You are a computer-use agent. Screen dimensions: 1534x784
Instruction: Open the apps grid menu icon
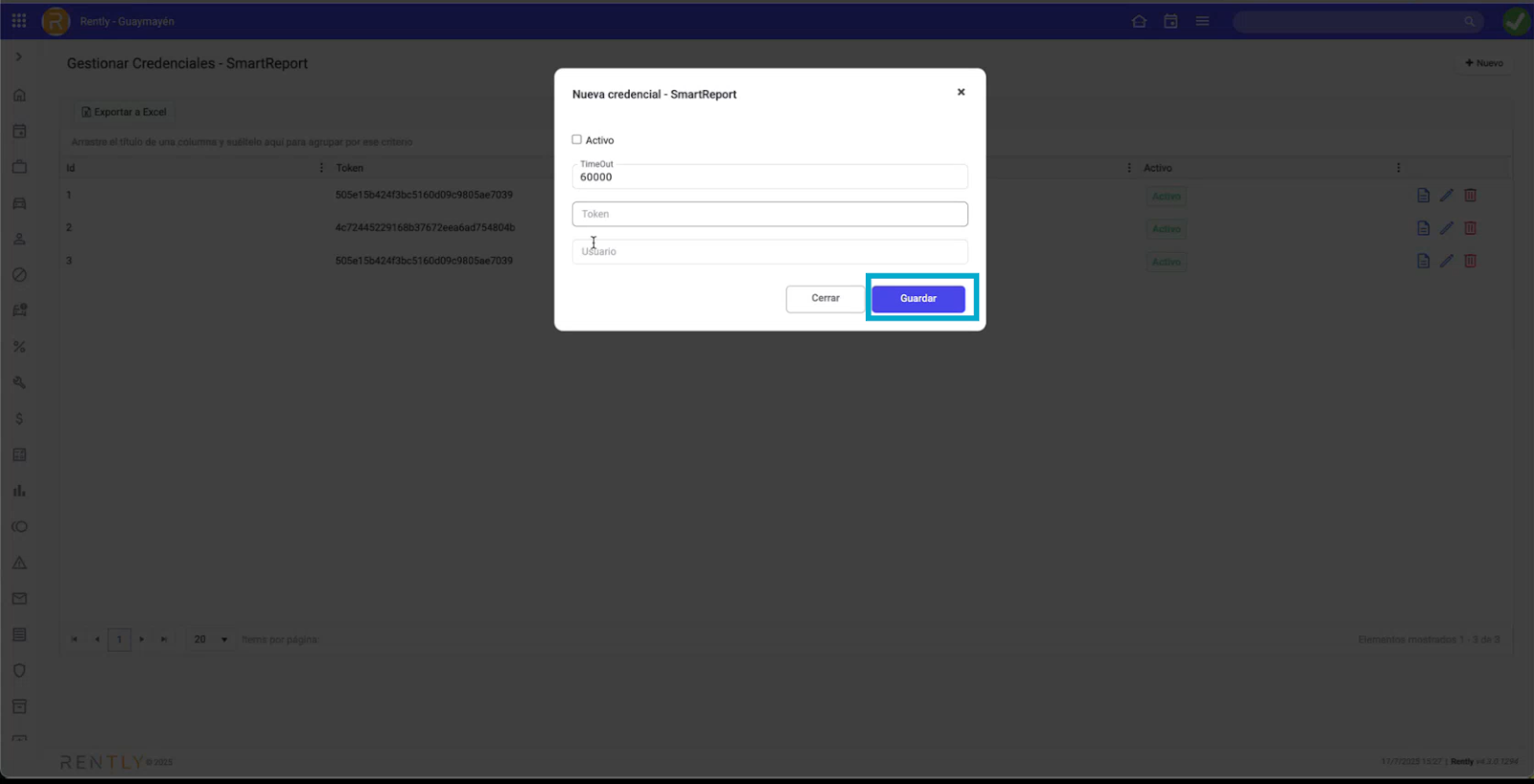click(19, 20)
